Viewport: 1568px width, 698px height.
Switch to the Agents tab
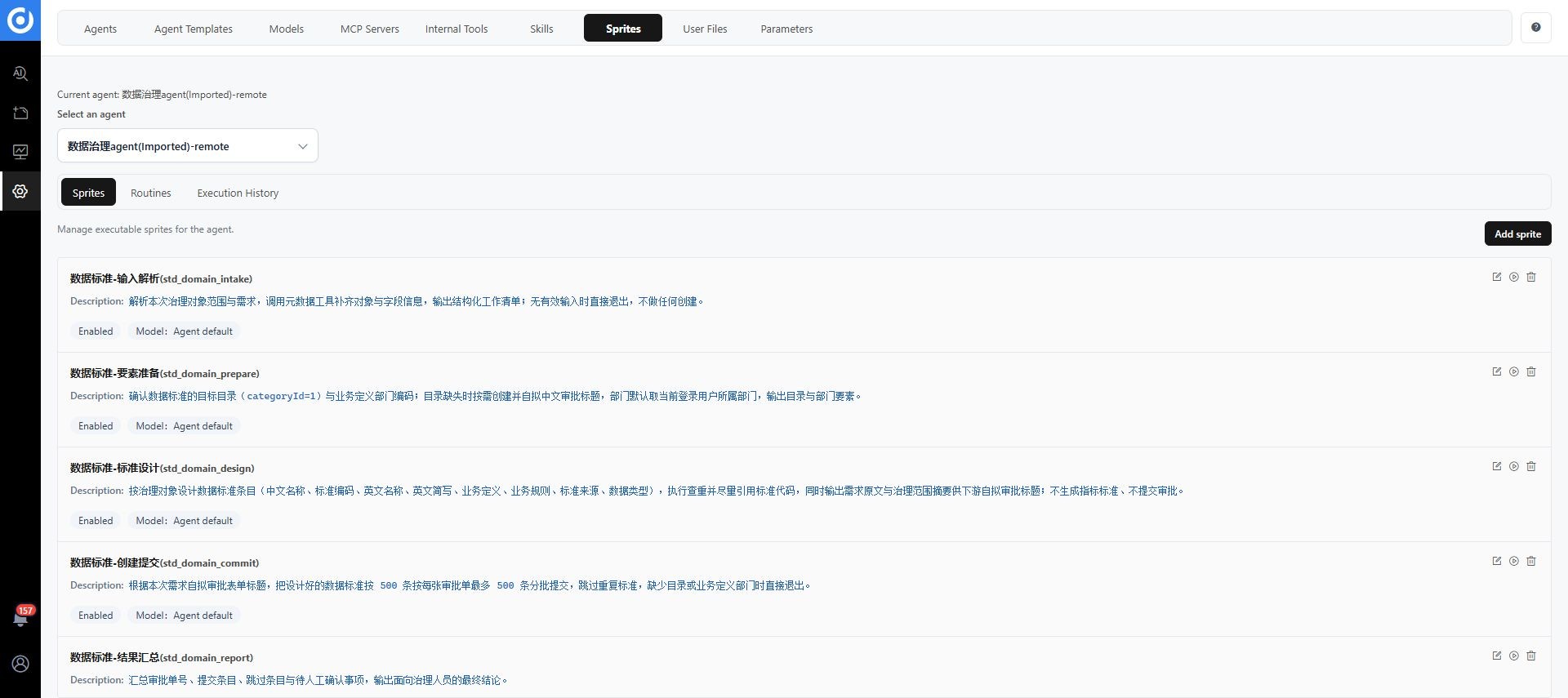pos(100,29)
